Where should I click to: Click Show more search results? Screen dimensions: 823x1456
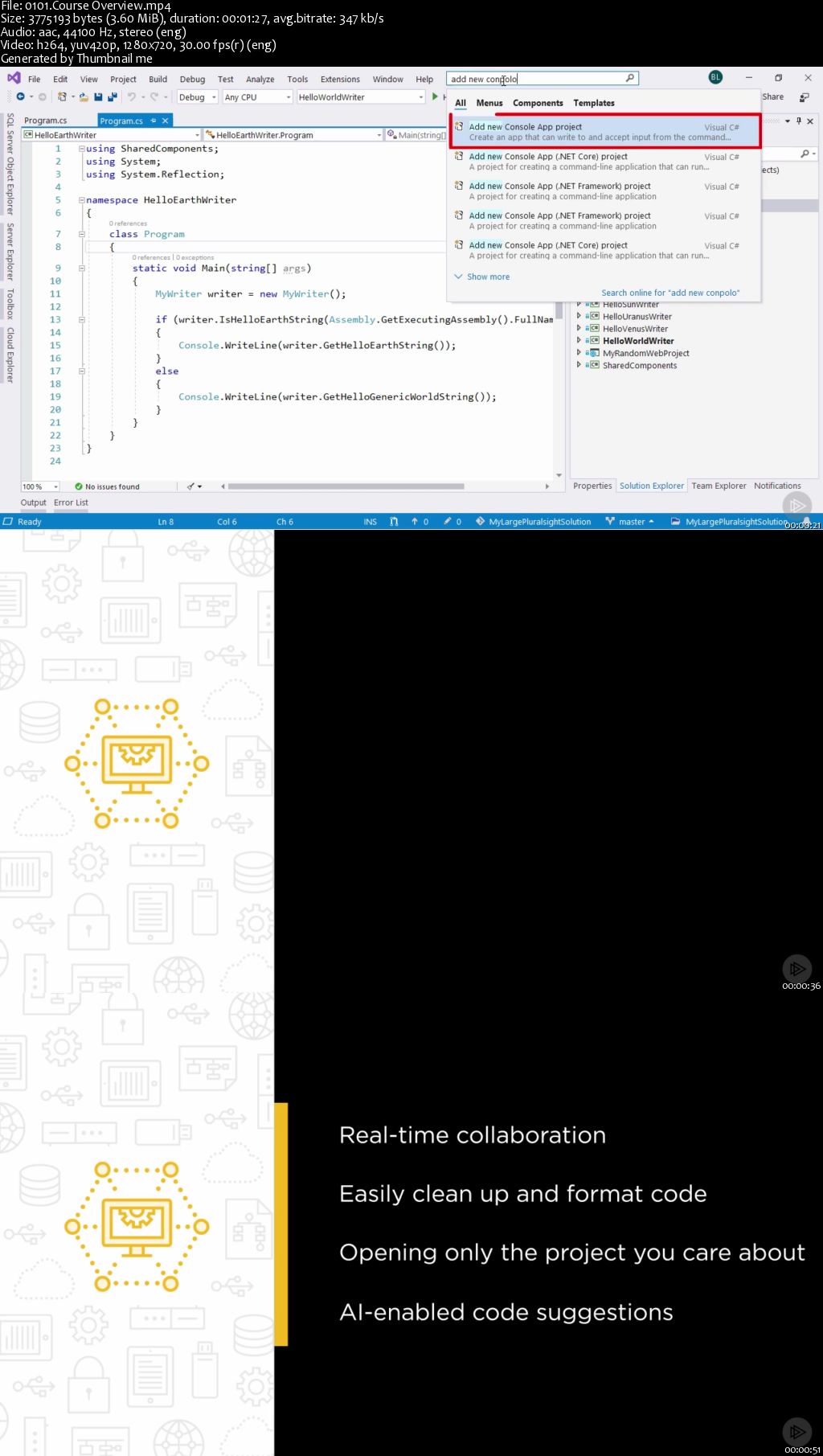click(482, 277)
